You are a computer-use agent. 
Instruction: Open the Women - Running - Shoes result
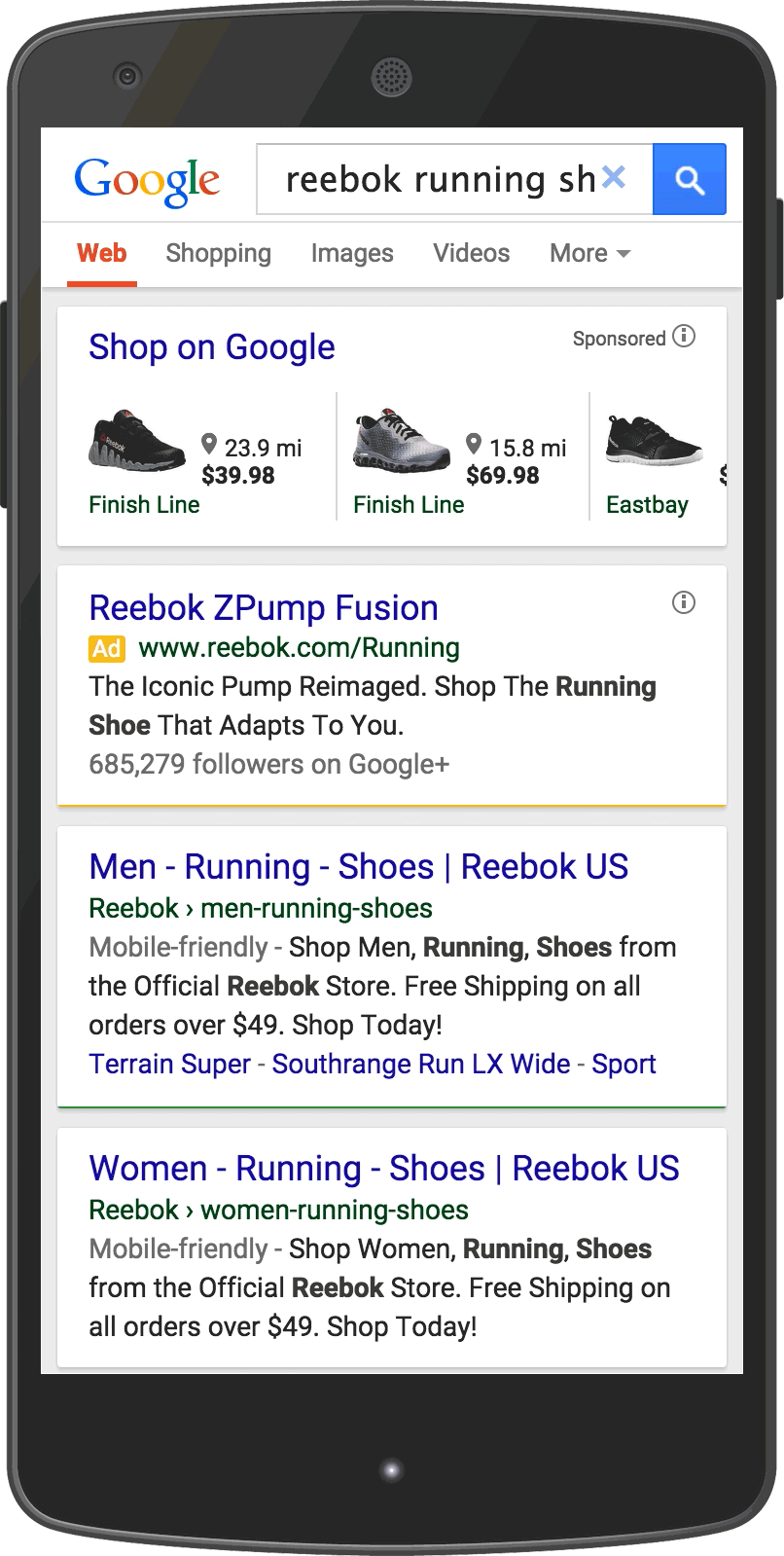(383, 1168)
